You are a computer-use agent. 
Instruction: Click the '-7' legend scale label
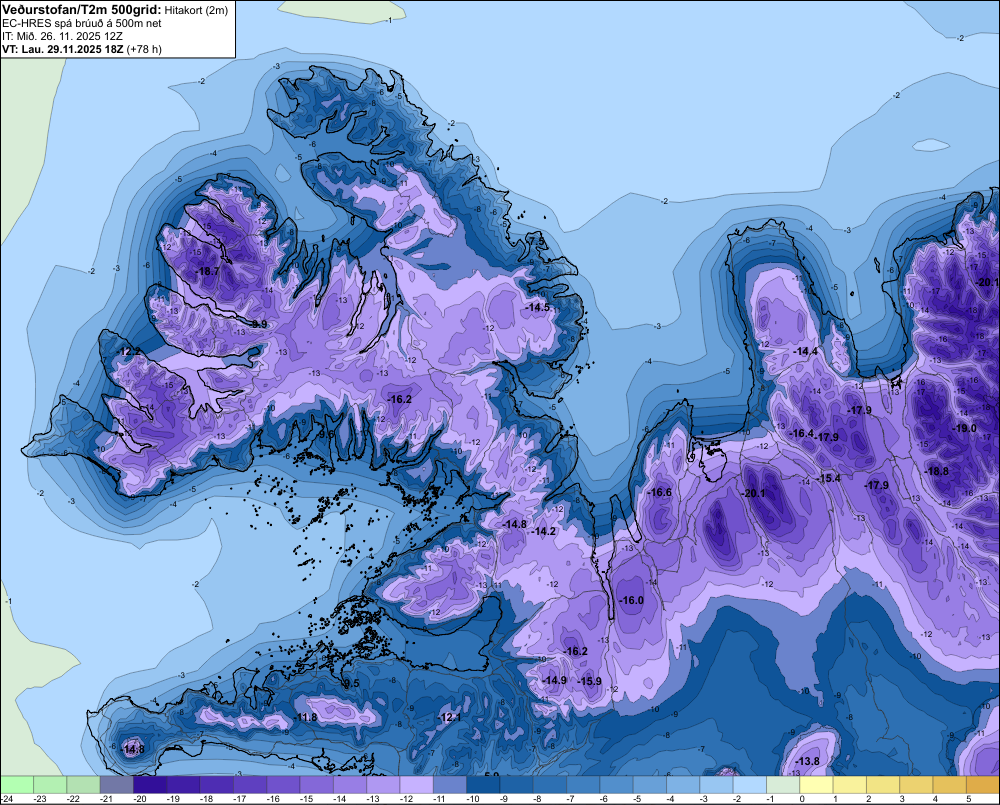(x=570, y=799)
